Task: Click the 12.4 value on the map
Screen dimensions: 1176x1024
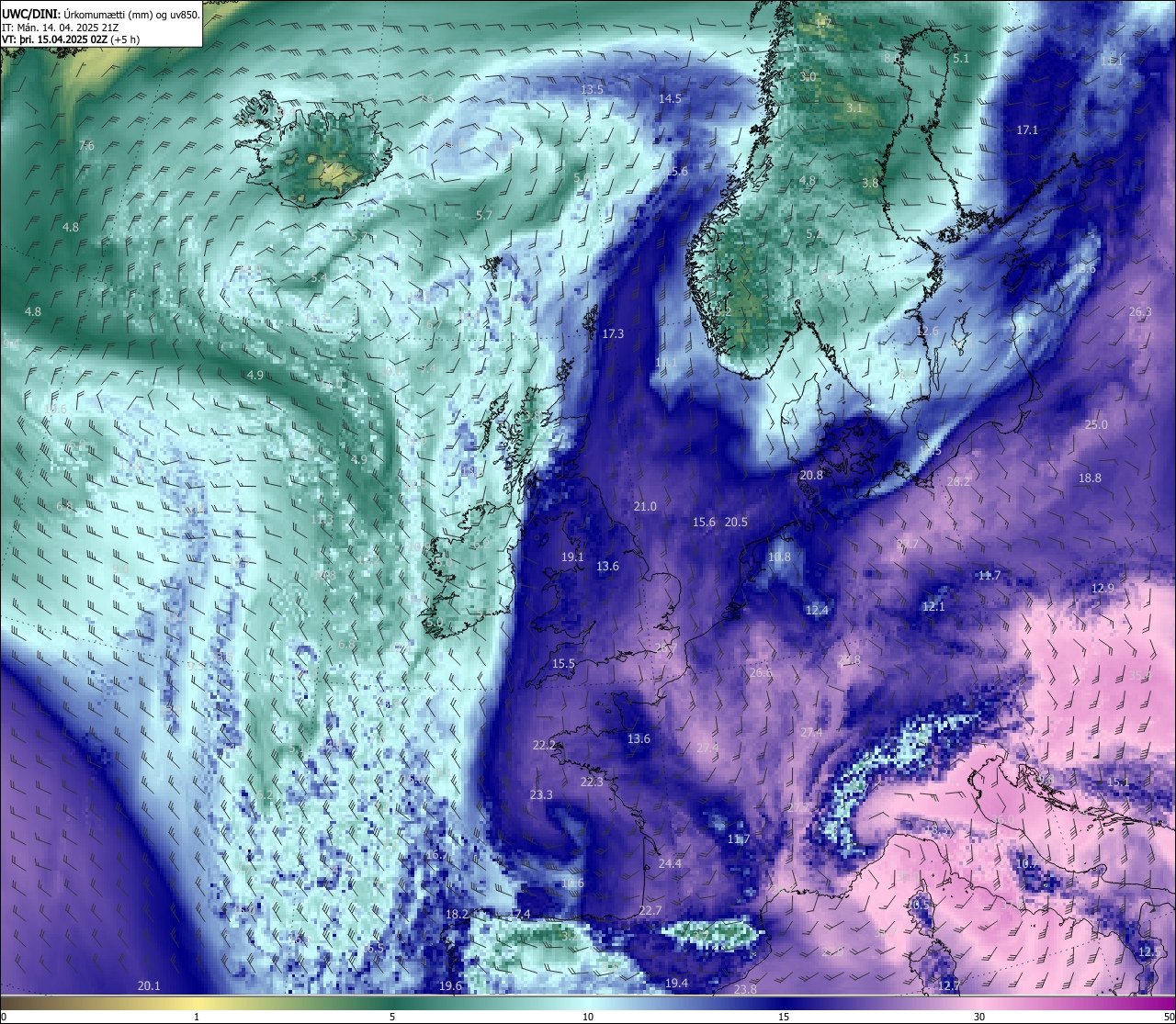Action: (x=817, y=610)
